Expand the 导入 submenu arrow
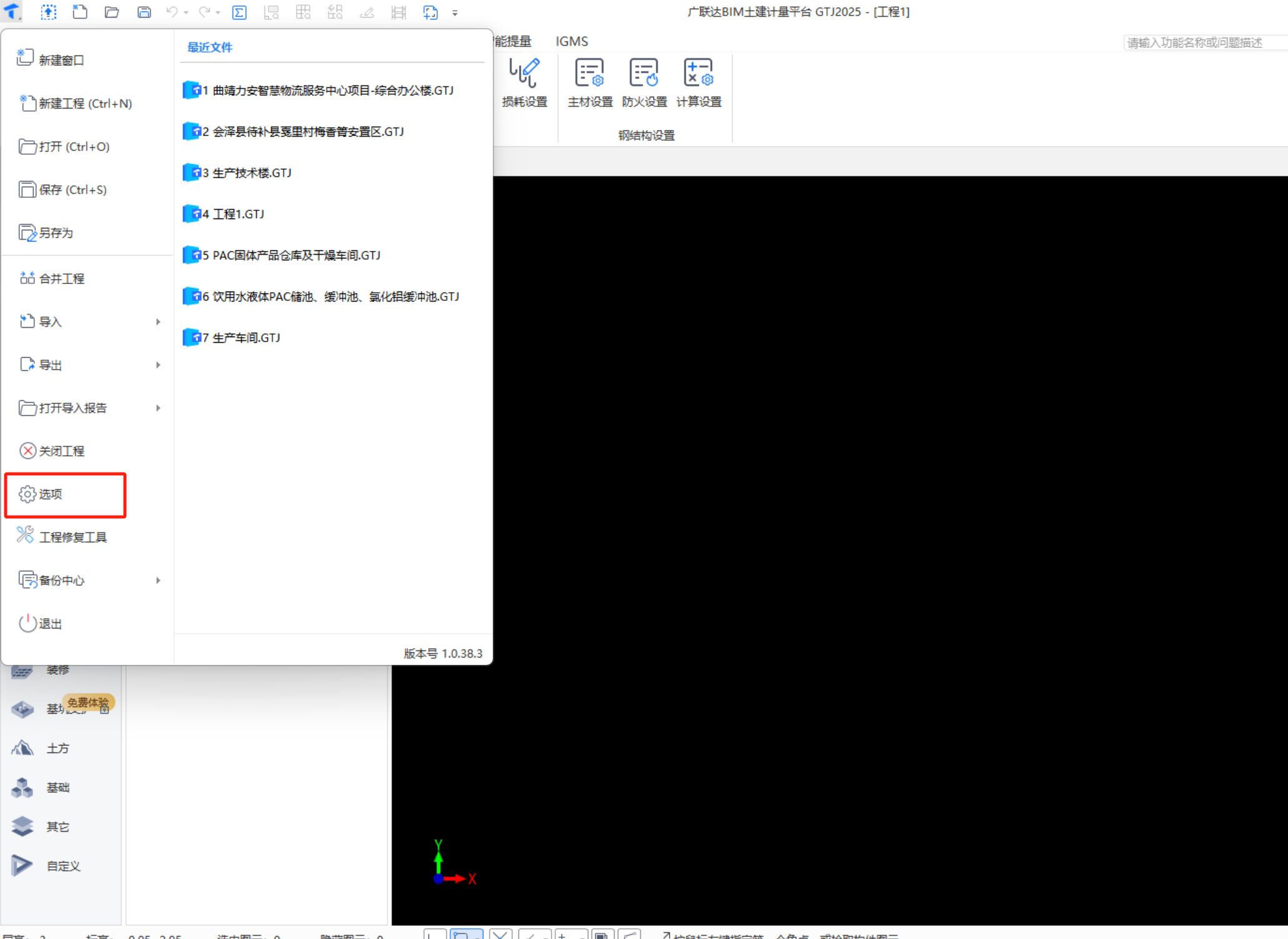The width and height of the screenshot is (1288, 939). point(158,322)
